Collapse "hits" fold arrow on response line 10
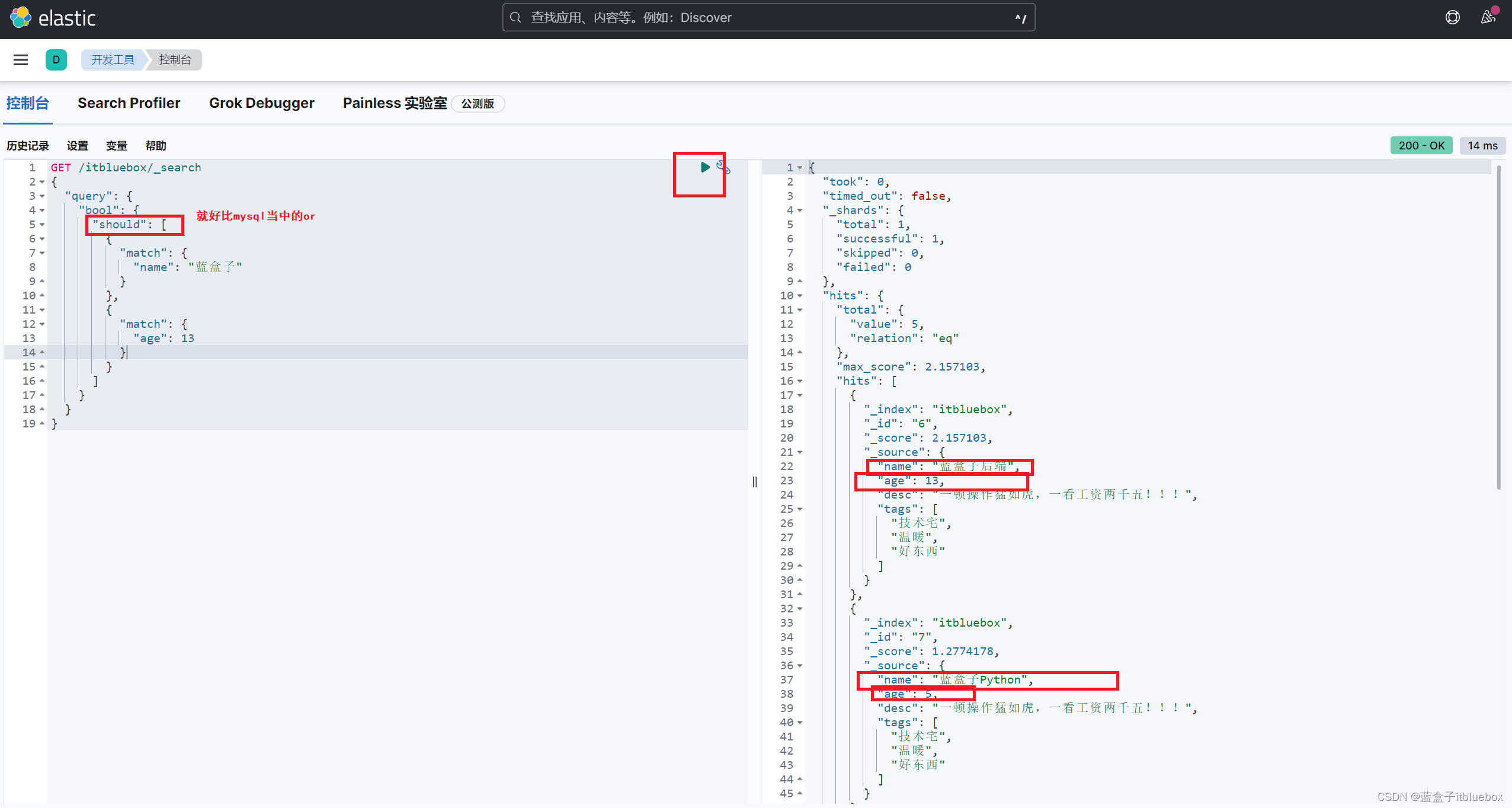The image size is (1512, 808). pos(800,296)
